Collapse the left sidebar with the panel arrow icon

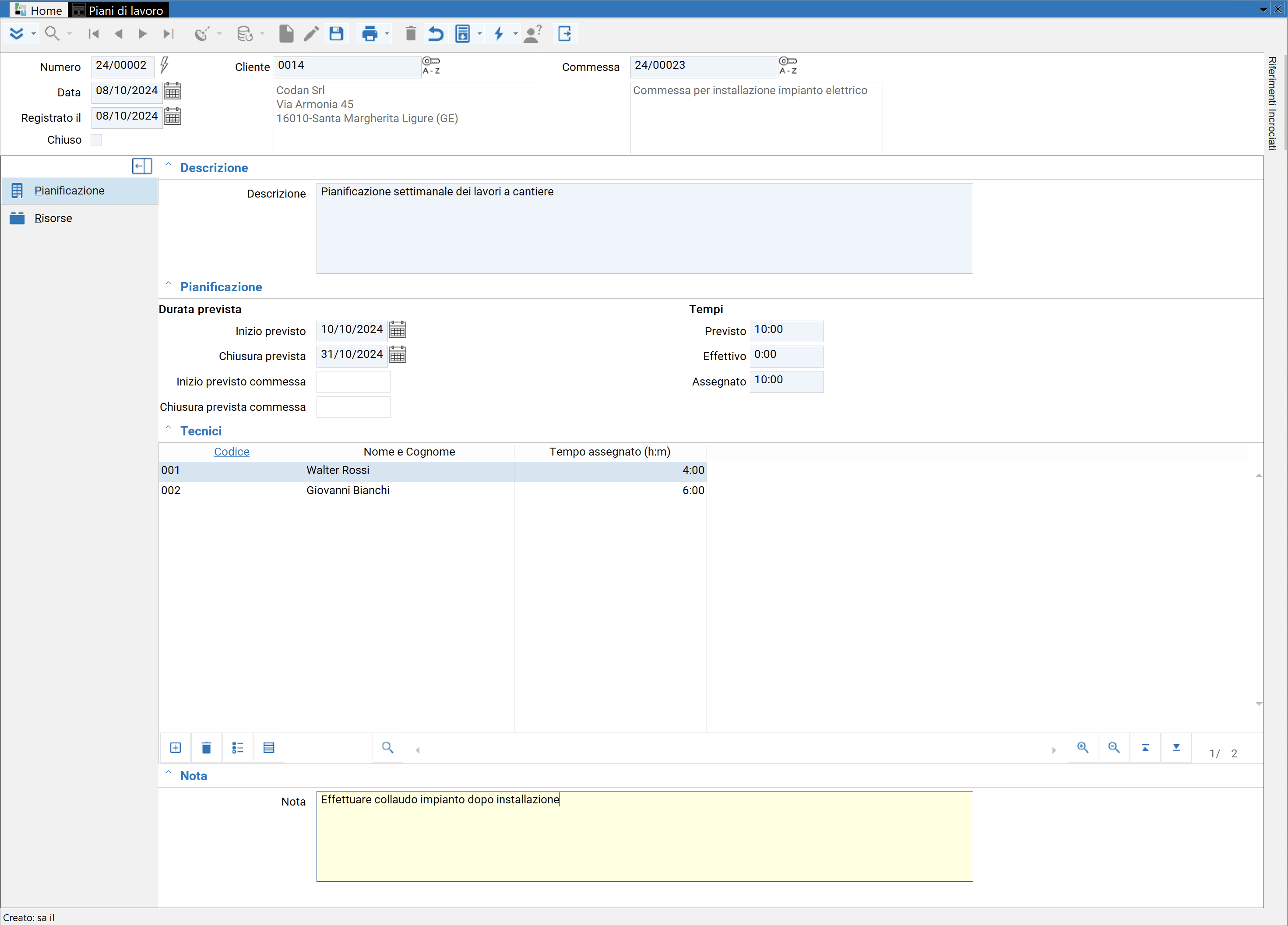(142, 166)
